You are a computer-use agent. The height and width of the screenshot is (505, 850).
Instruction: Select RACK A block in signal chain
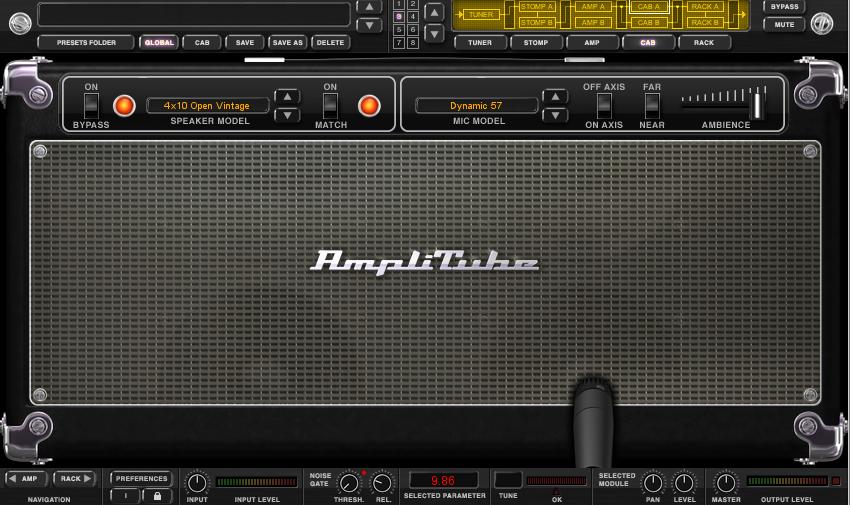(705, 7)
